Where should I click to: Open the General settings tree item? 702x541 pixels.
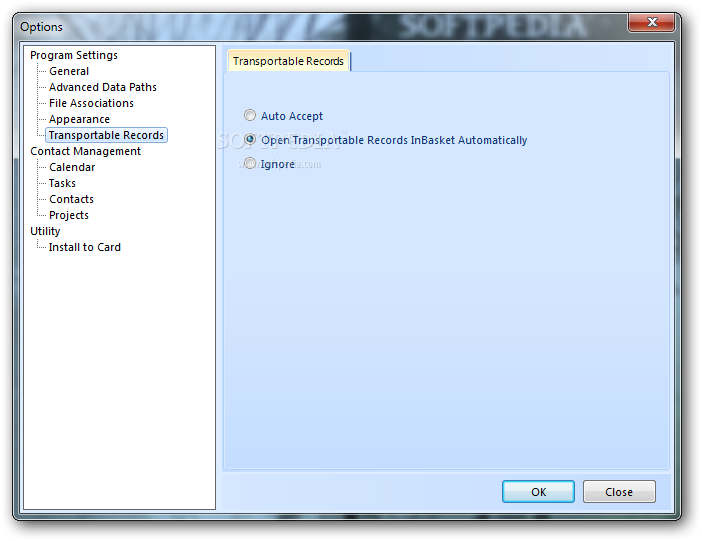(x=69, y=71)
